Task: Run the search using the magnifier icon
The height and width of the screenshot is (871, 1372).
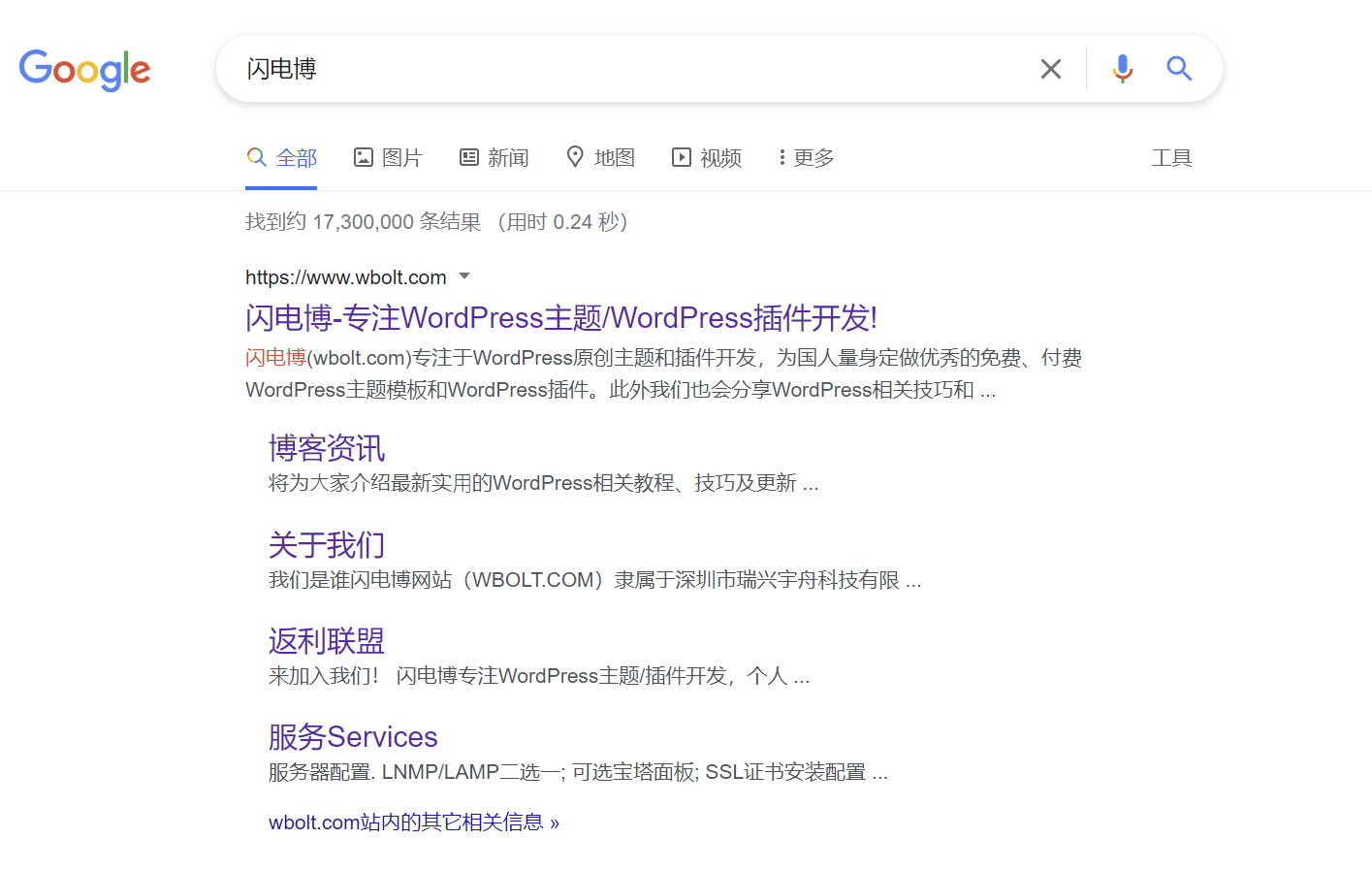Action: pyautogui.click(x=1178, y=68)
